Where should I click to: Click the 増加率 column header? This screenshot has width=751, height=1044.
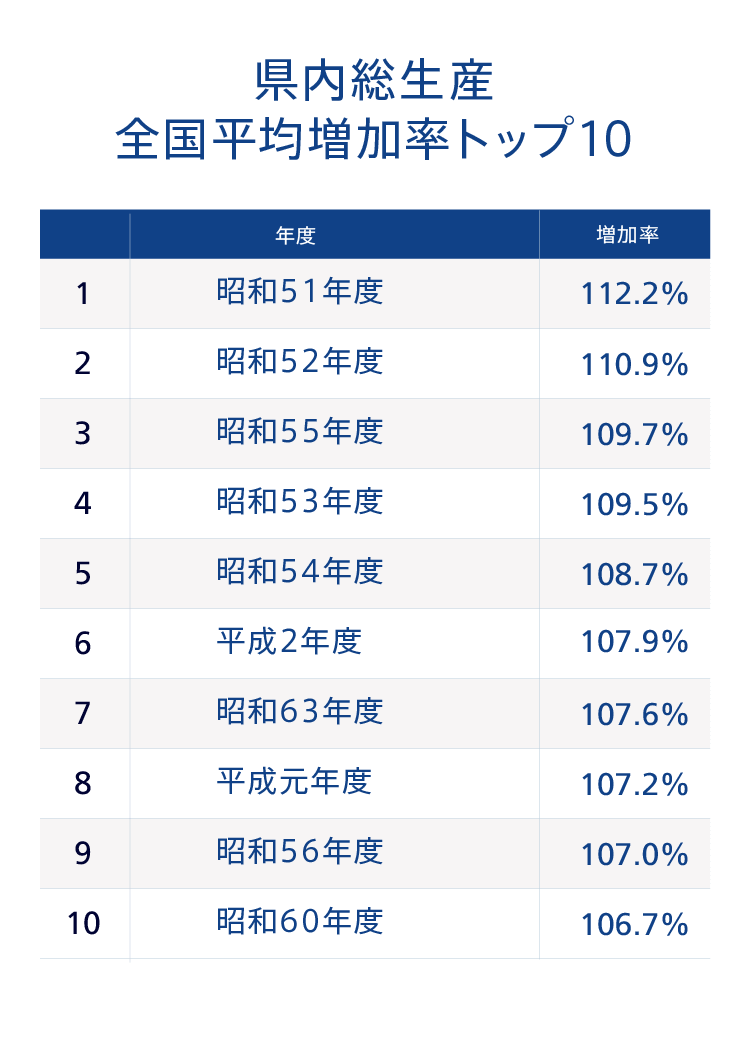click(x=627, y=236)
